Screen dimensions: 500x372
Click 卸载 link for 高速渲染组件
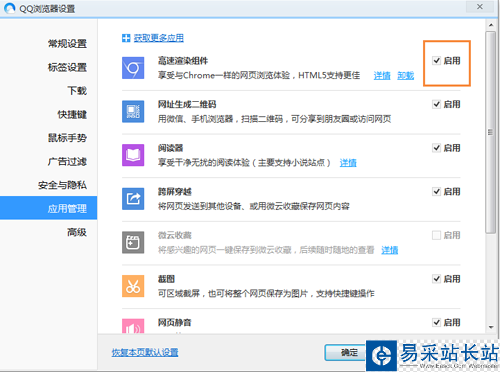click(x=406, y=76)
